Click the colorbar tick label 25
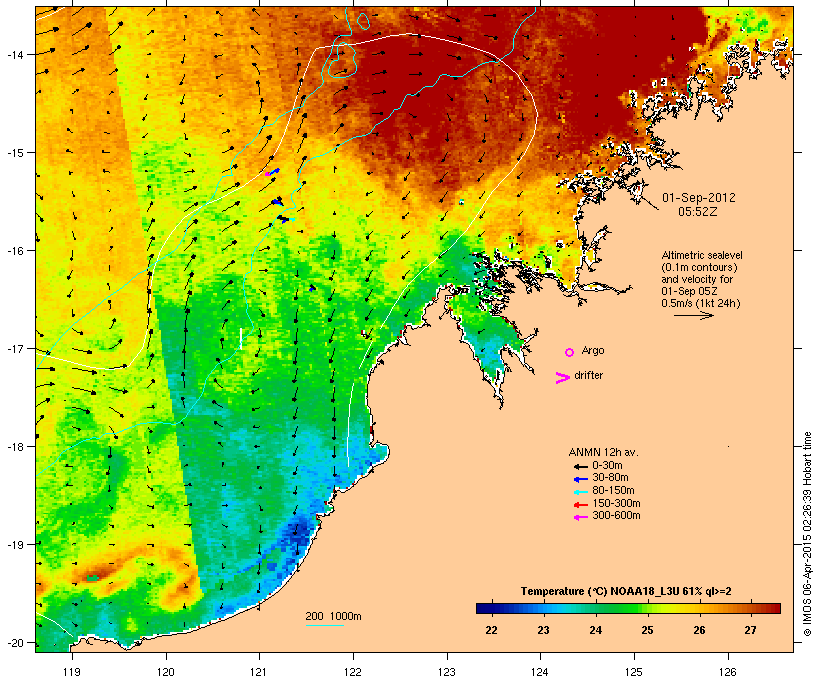 (647, 630)
